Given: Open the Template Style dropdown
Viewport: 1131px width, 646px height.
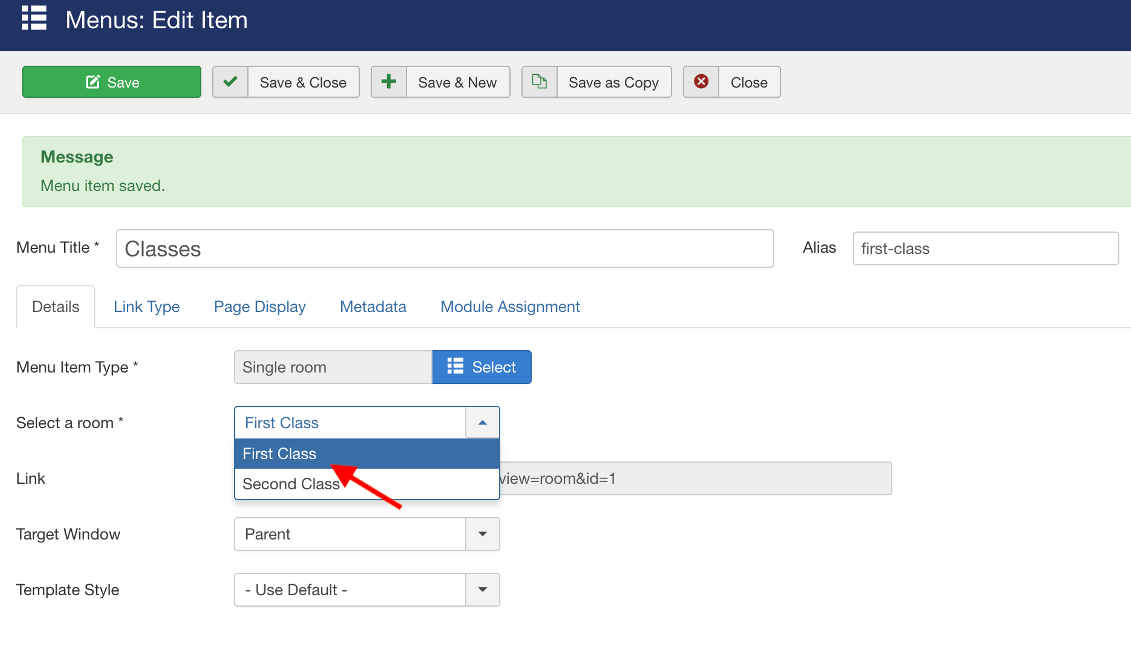Looking at the screenshot, I should [482, 590].
